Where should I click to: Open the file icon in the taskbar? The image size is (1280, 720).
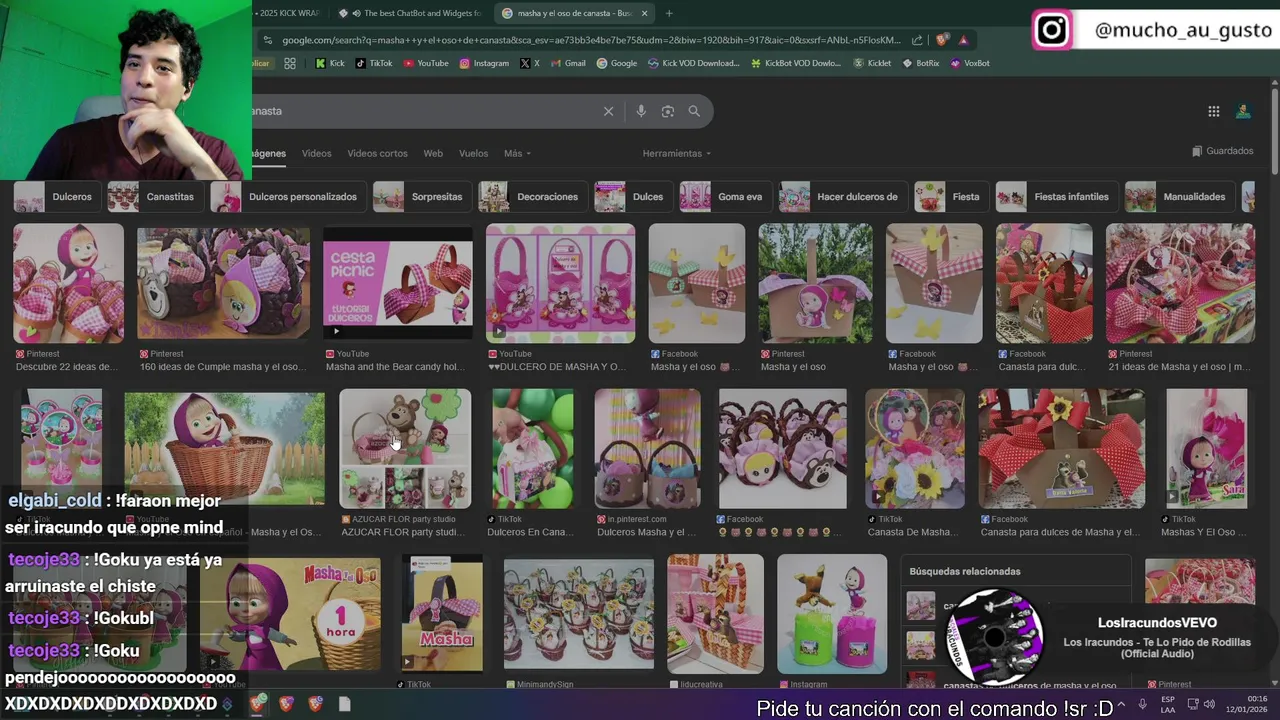click(345, 704)
